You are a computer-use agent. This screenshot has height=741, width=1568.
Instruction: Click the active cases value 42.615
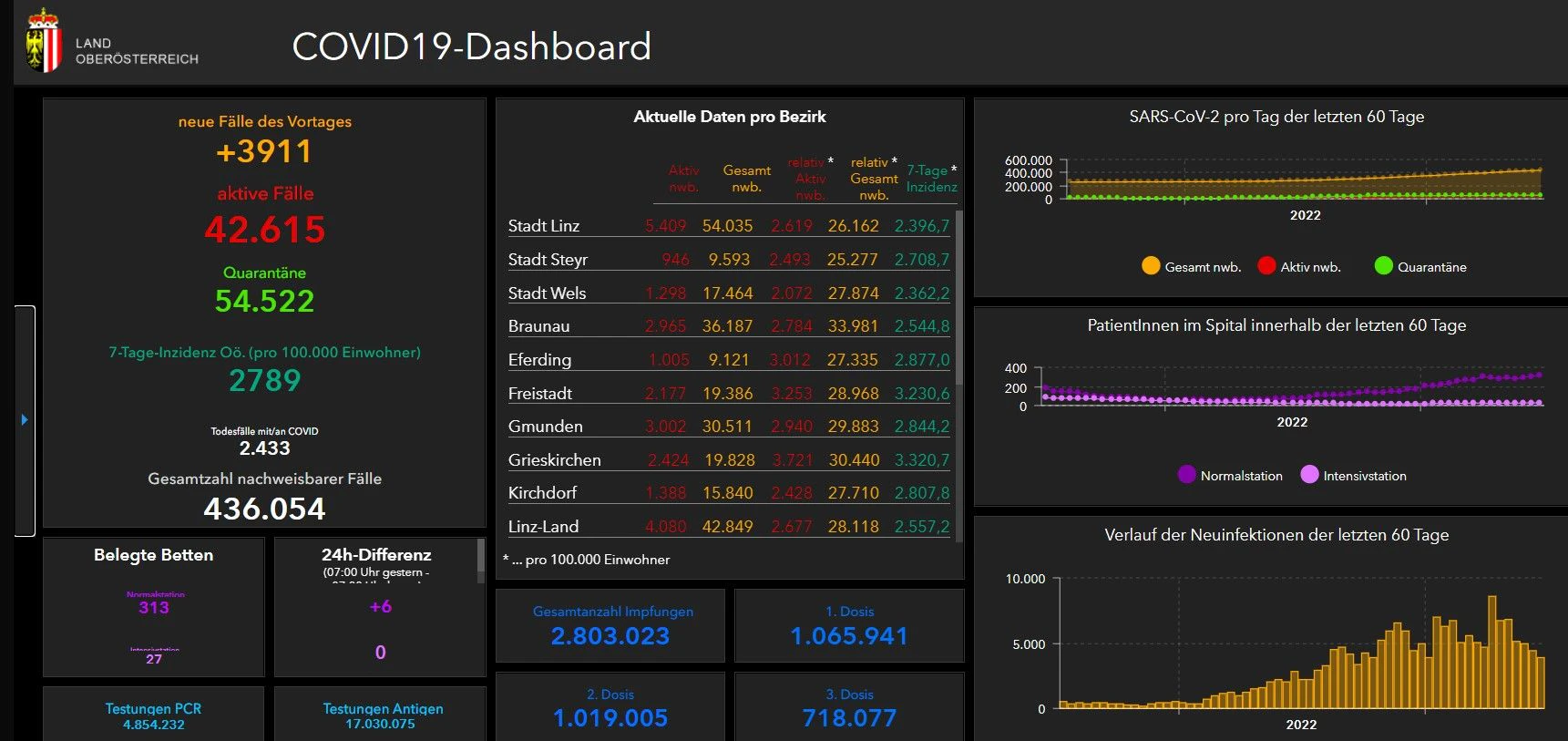pyautogui.click(x=265, y=230)
